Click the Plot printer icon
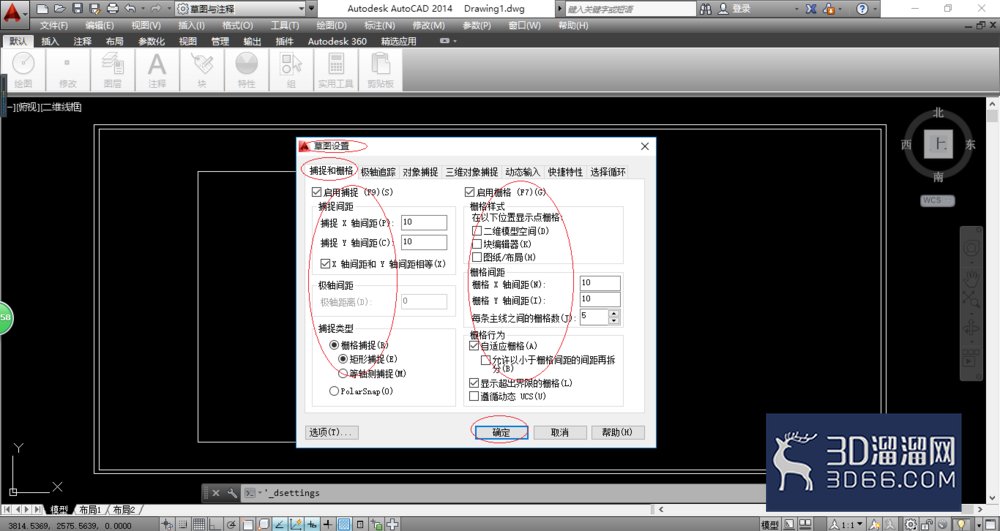 click(112, 9)
